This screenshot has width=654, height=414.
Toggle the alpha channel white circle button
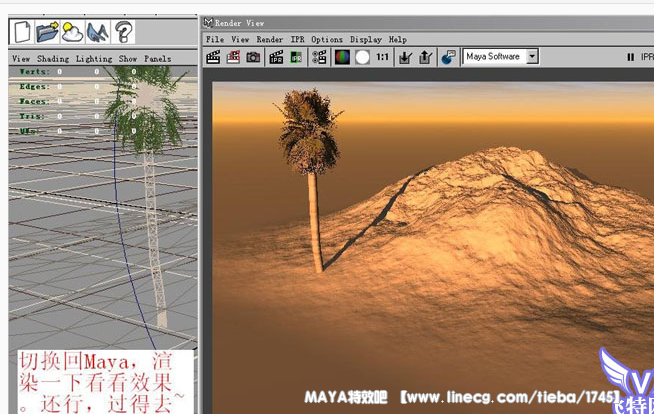coord(362,57)
